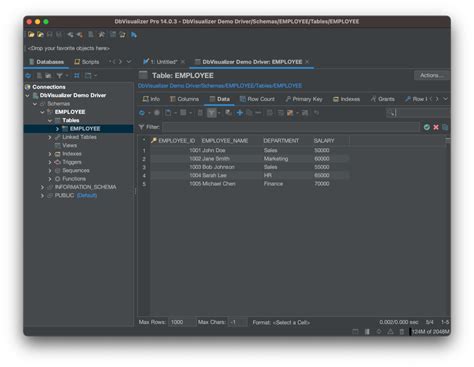Click the warning triangle icon in status bar
Screen dimensions: 474x367
click(390, 332)
